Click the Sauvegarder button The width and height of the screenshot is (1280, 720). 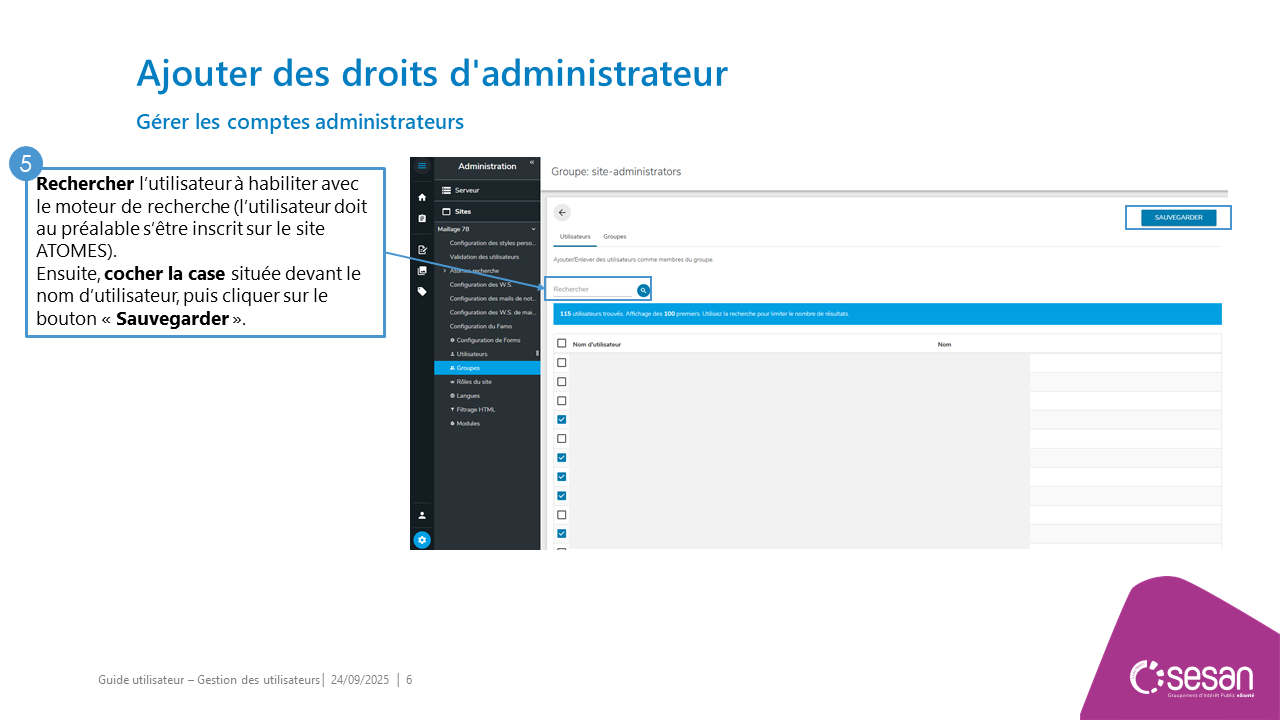[1178, 217]
